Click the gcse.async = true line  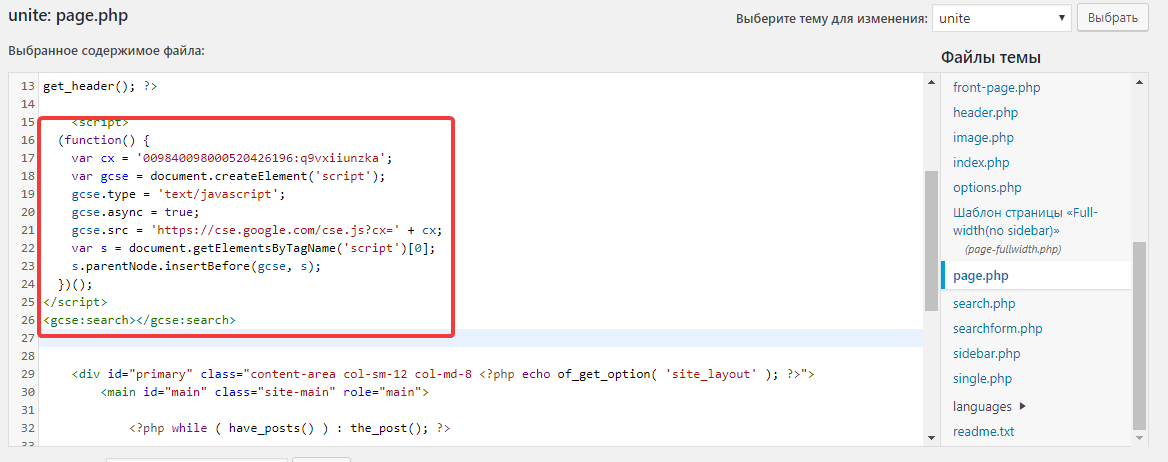[x=136, y=212]
